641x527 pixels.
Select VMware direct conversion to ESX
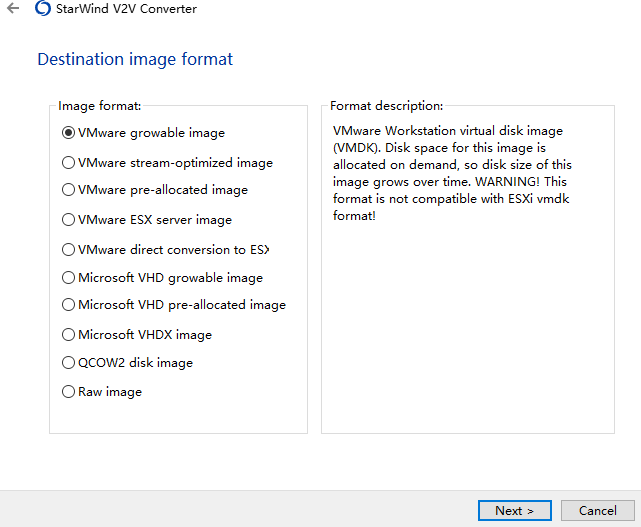(166, 249)
